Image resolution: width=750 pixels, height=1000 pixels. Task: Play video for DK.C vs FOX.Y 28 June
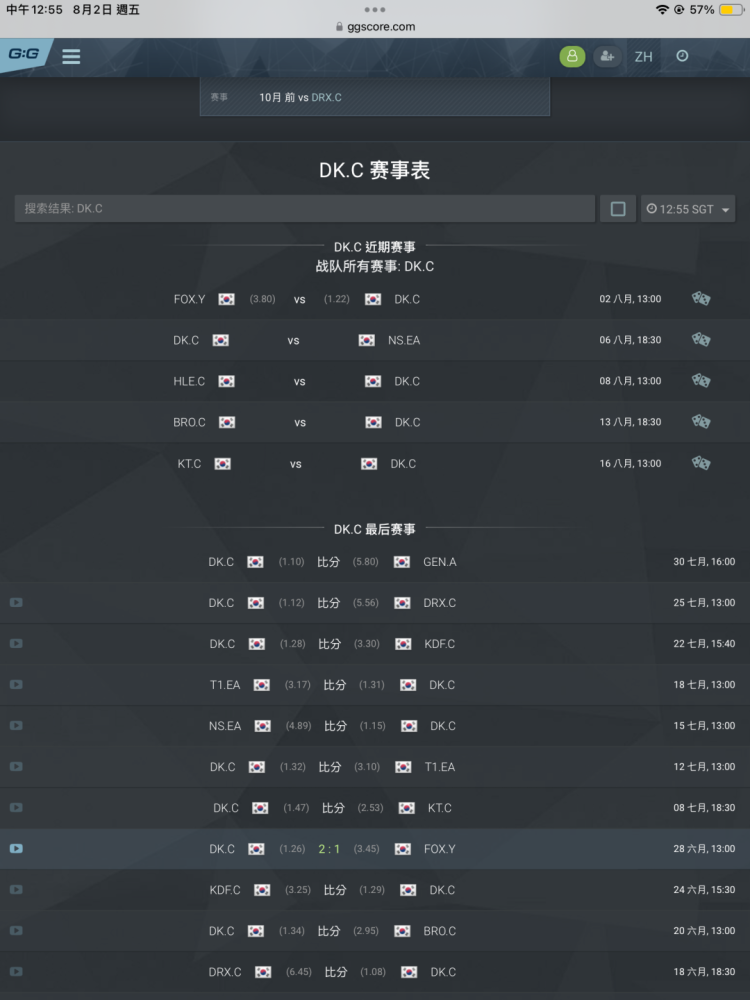tap(17, 849)
